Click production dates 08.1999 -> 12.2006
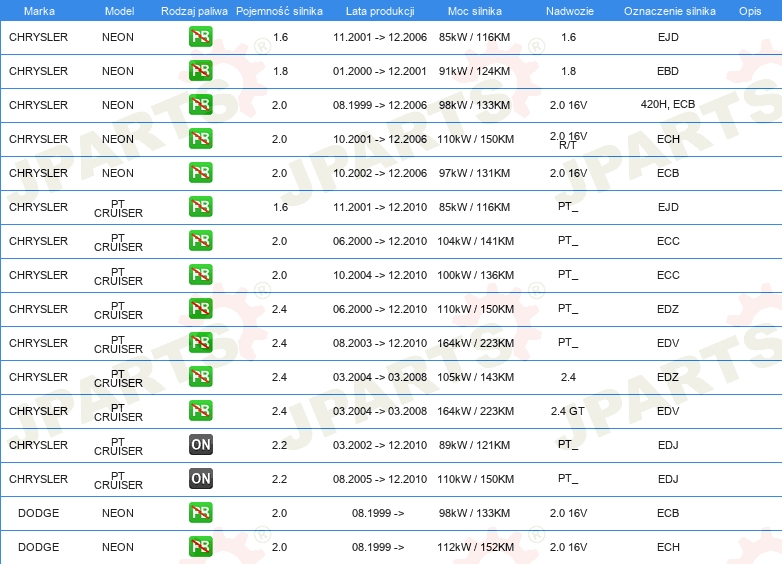Screen dimensions: 782x564 pos(380,105)
